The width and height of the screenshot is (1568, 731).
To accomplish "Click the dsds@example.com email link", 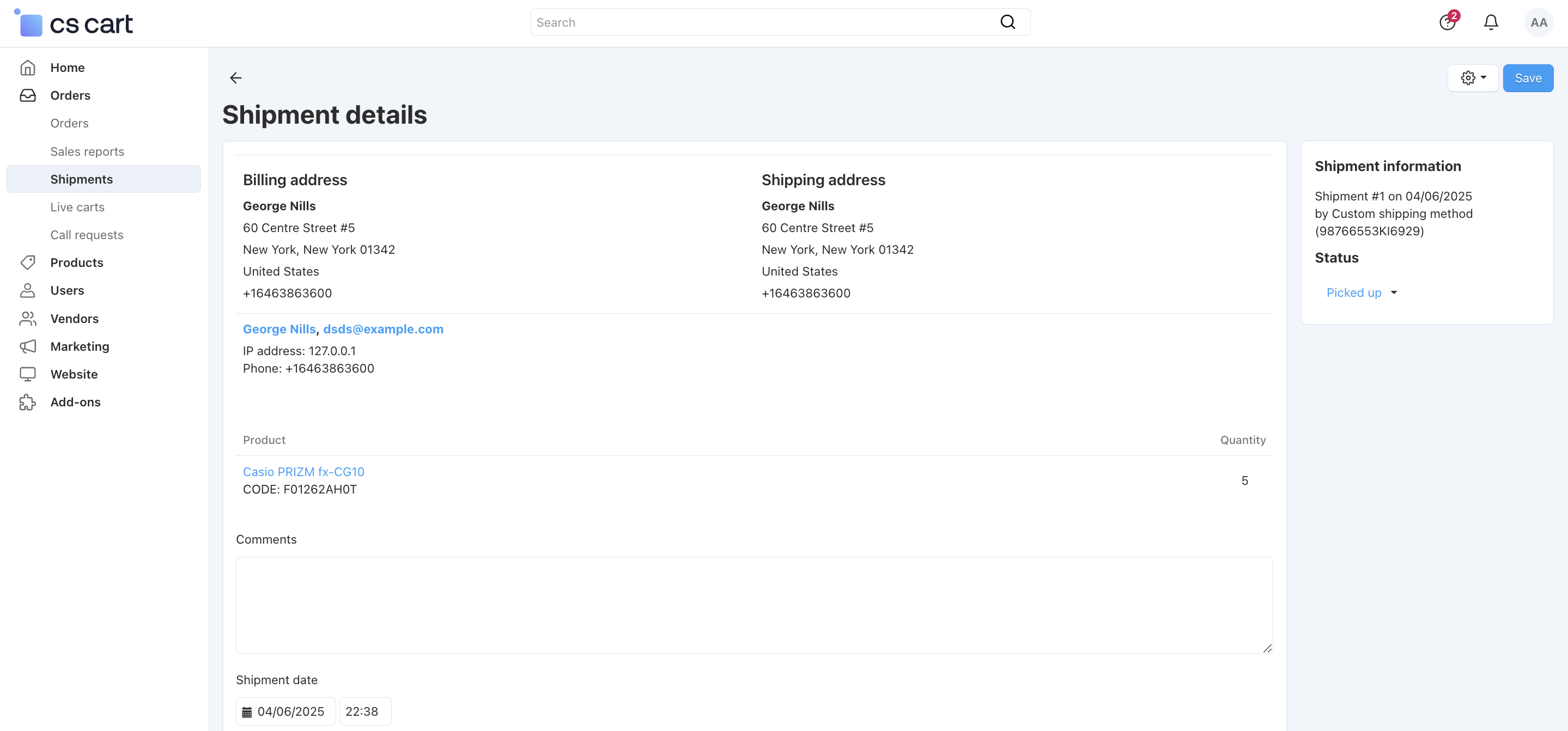I will point(383,330).
